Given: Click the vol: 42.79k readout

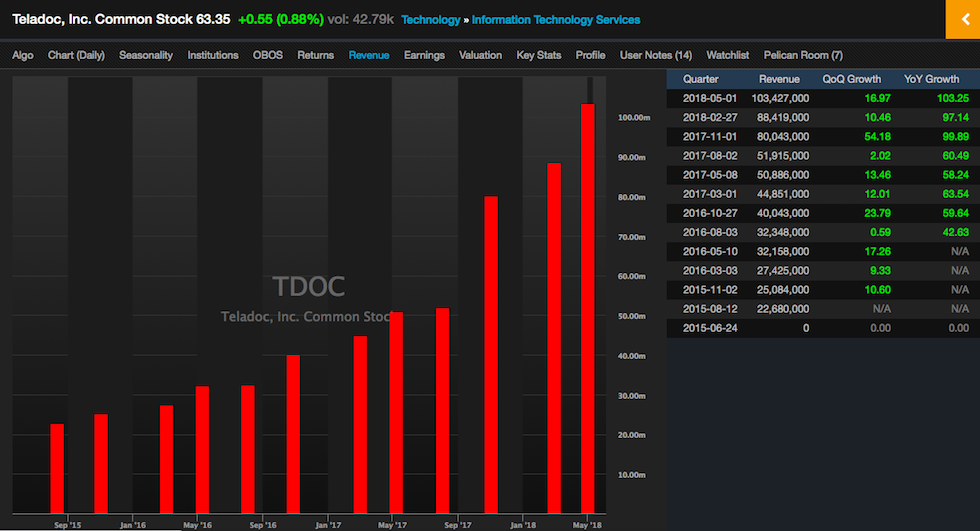Looking at the screenshot, I should [x=361, y=19].
